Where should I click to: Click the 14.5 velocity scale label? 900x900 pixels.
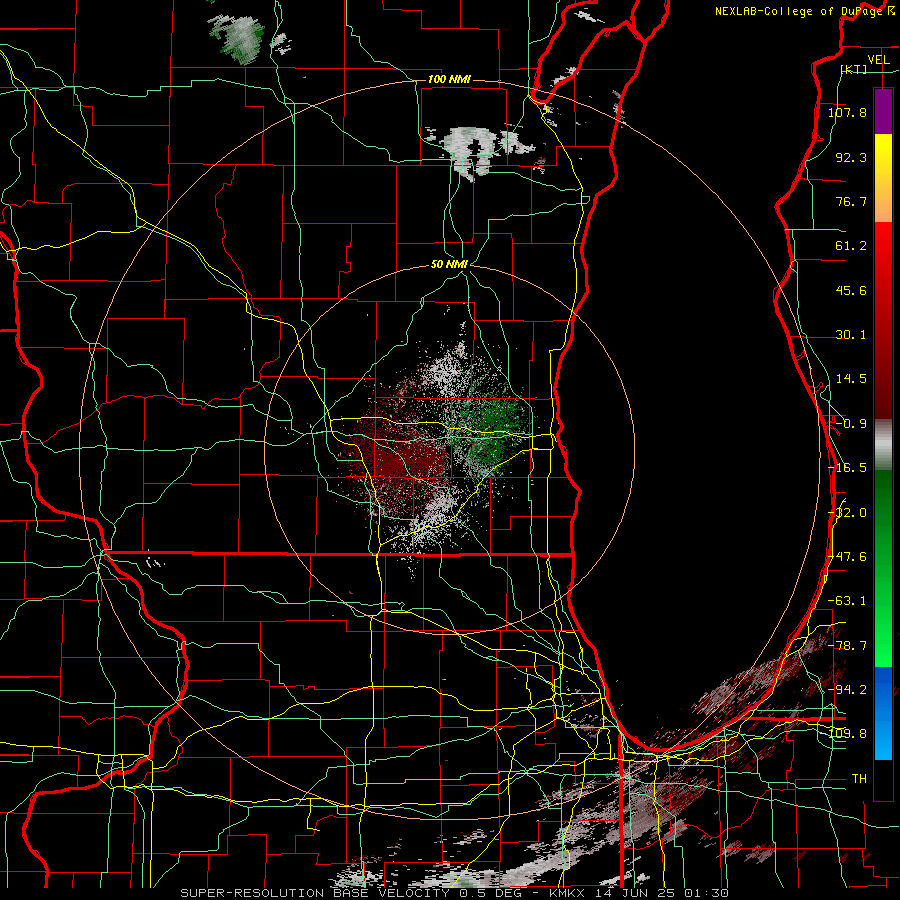coord(851,379)
